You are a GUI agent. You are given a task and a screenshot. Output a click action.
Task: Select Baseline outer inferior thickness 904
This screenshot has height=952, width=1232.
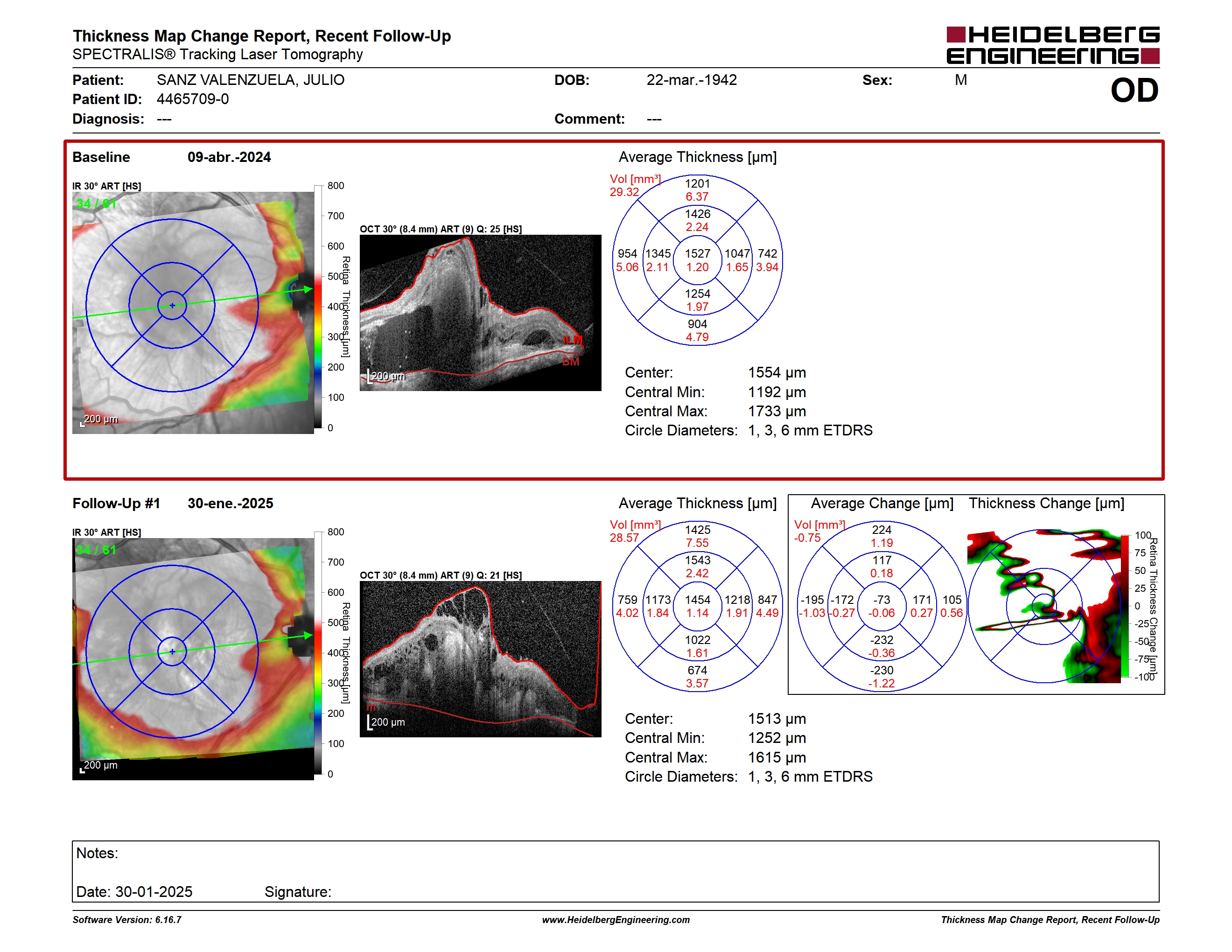(x=697, y=324)
